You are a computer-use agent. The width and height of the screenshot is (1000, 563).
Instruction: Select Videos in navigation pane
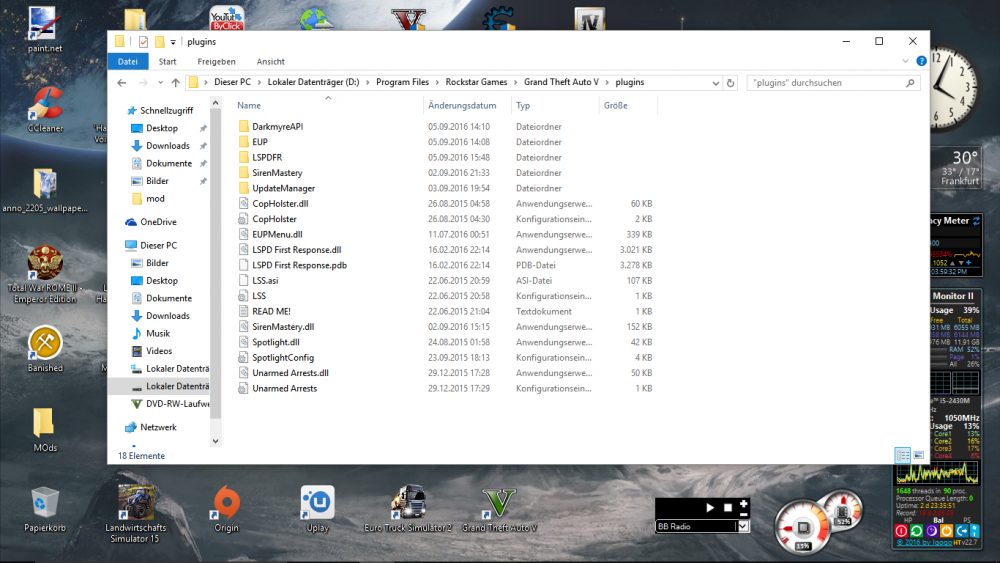point(159,351)
